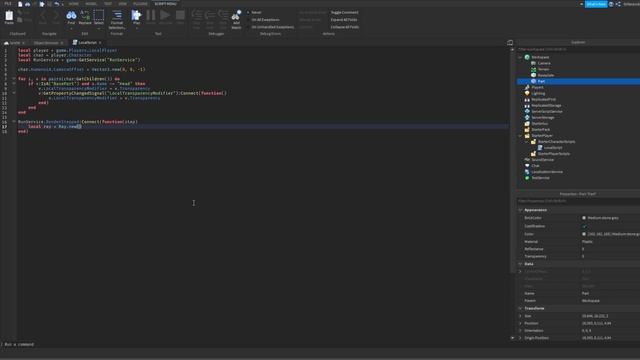This screenshot has width=640, height=360.
Task: Open the VIEW ribbon tab
Action: 122,4
